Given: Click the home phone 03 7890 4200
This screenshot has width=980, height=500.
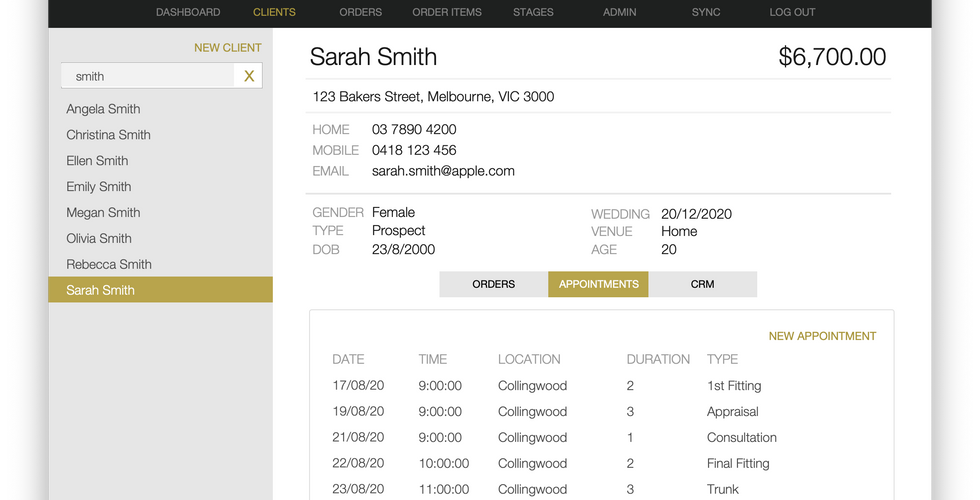Looking at the screenshot, I should pyautogui.click(x=414, y=129).
